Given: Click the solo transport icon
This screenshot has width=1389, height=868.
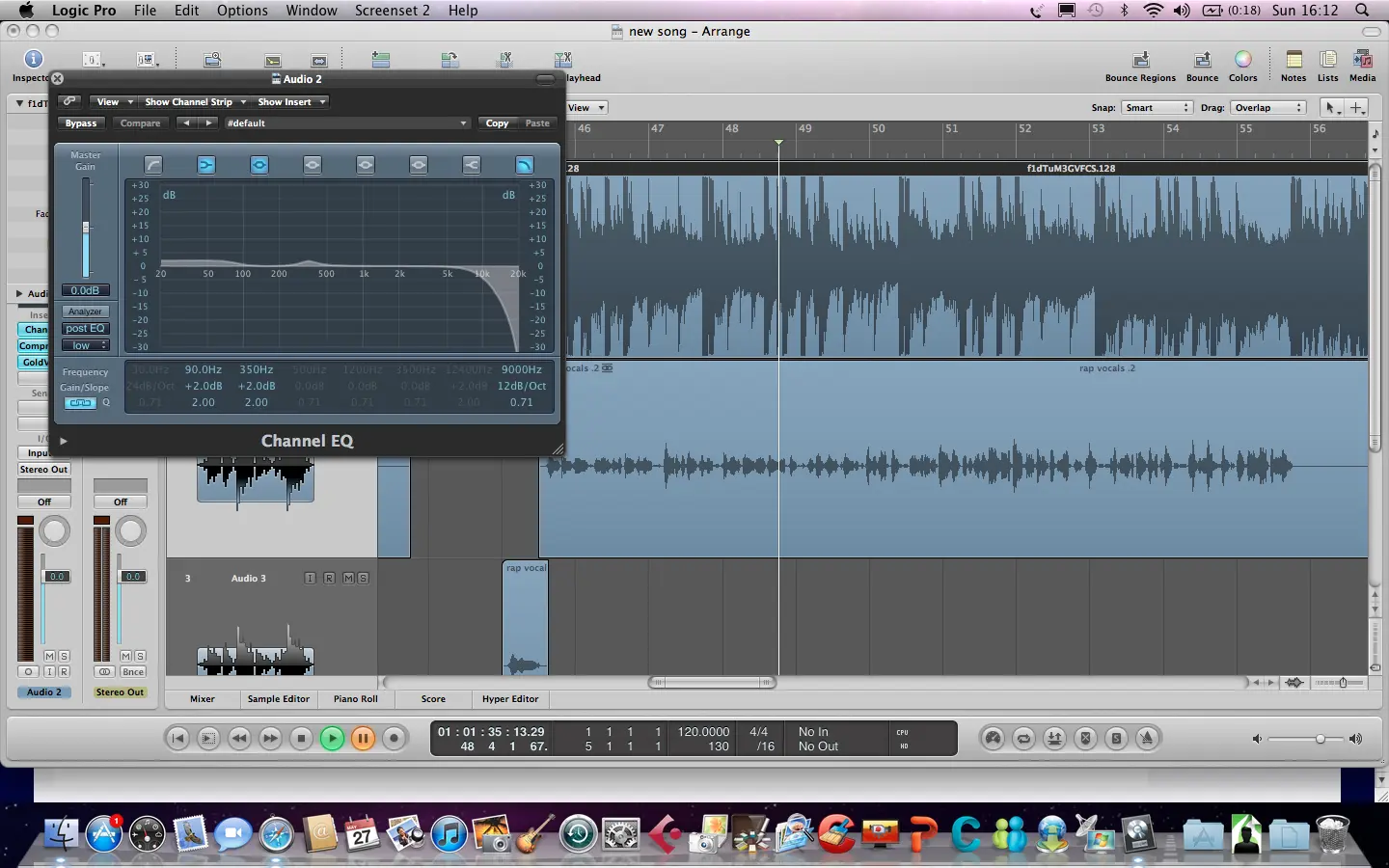Looking at the screenshot, I should tap(1116, 739).
